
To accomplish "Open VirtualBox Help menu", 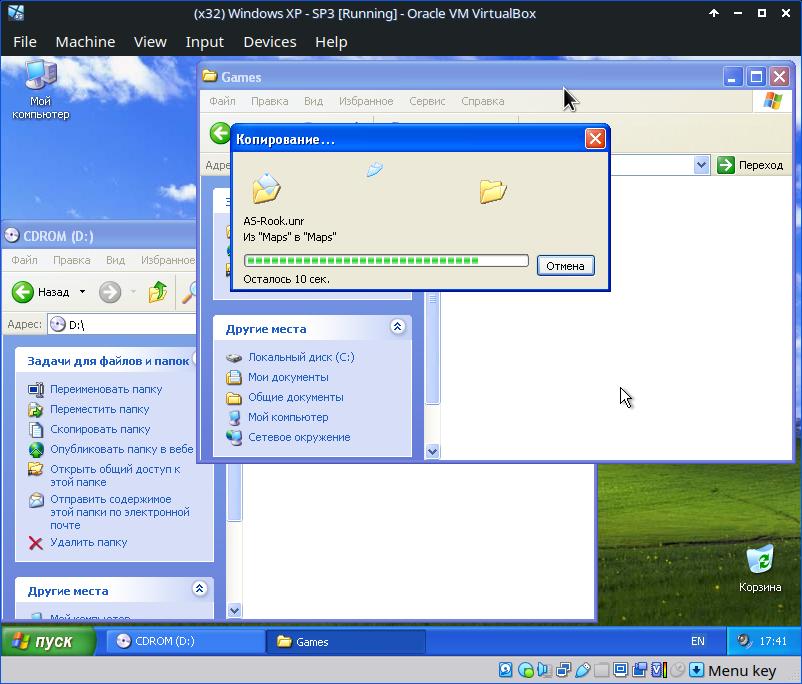I will (x=331, y=41).
